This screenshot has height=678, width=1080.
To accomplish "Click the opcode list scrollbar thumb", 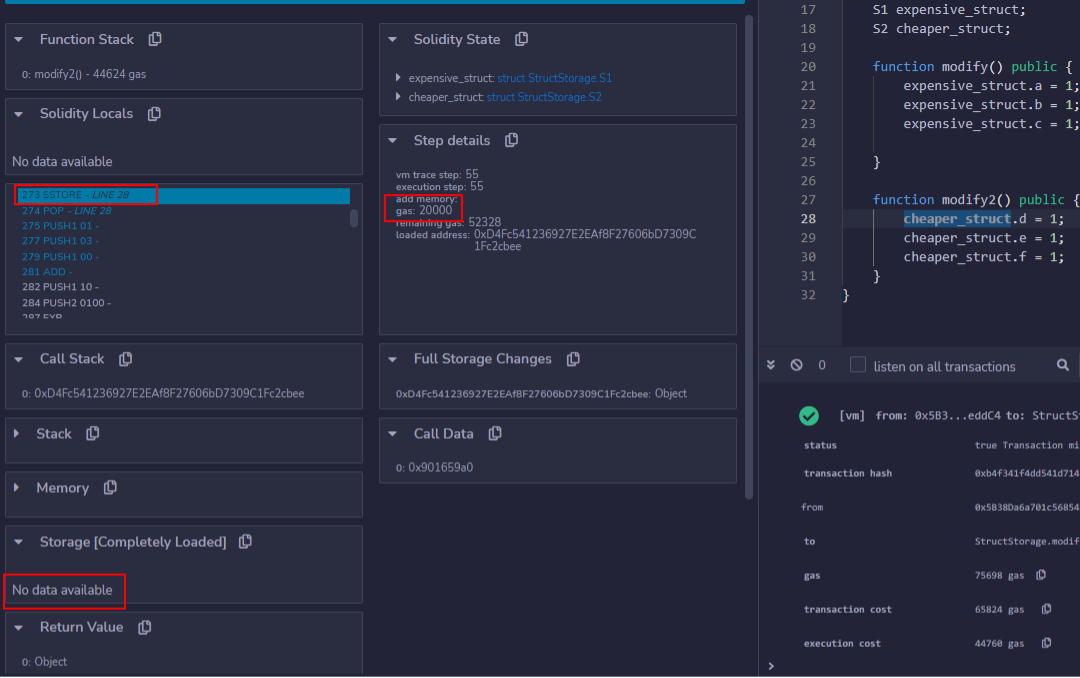I will tap(354, 218).
